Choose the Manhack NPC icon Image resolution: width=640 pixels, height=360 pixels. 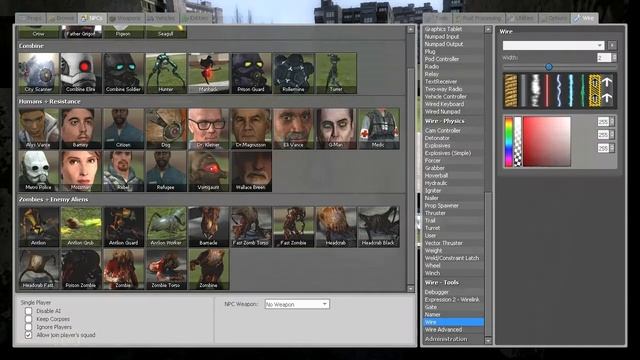click(x=208, y=73)
